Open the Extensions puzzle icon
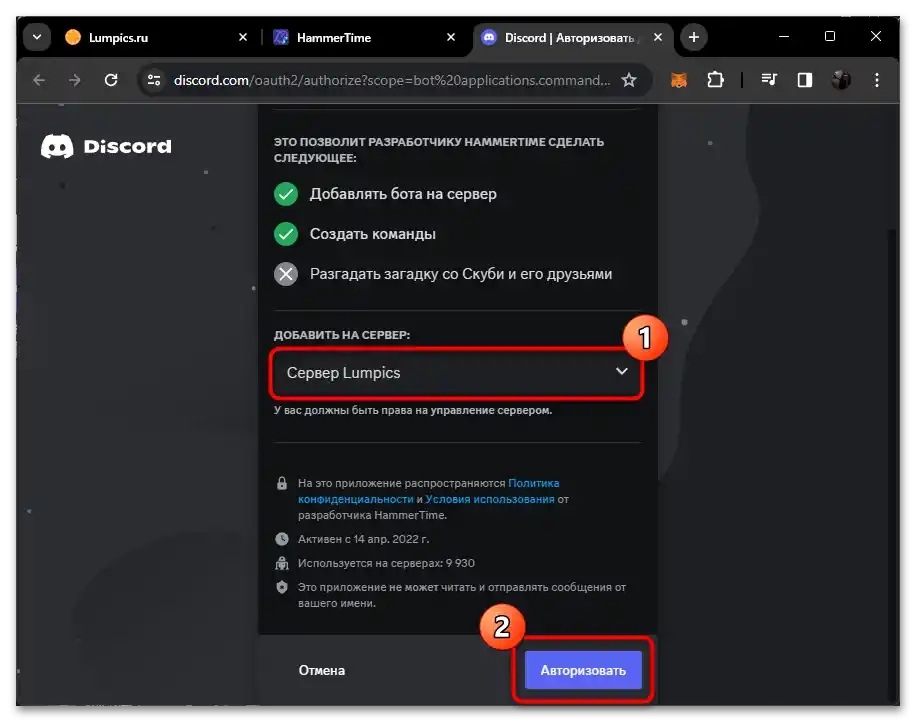 coord(715,80)
